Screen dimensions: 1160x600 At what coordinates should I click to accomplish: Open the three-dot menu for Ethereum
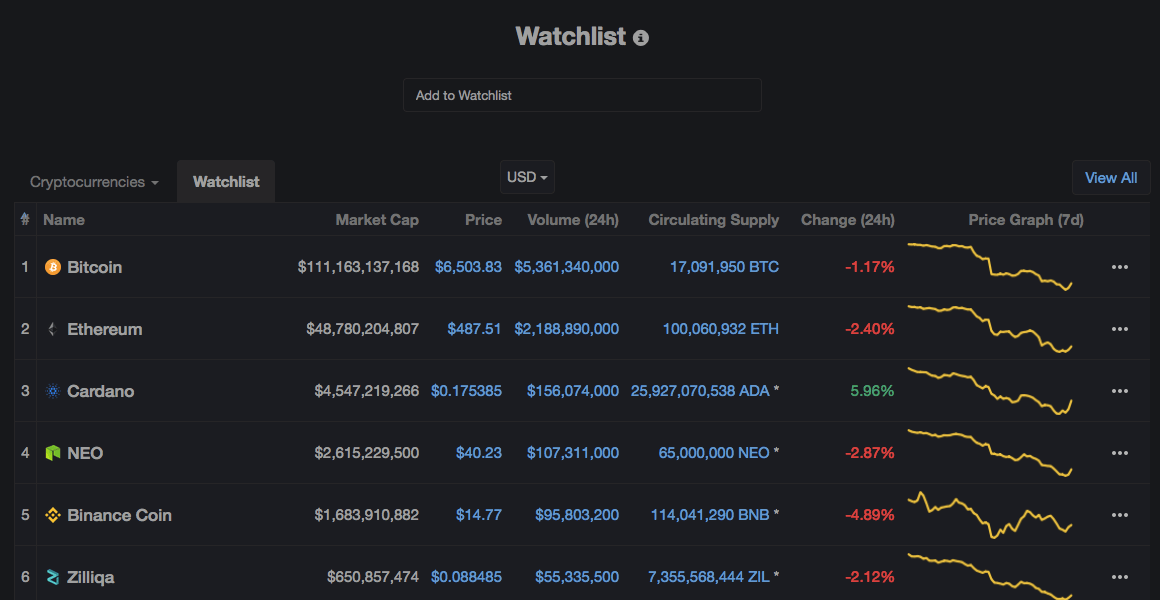point(1119,329)
